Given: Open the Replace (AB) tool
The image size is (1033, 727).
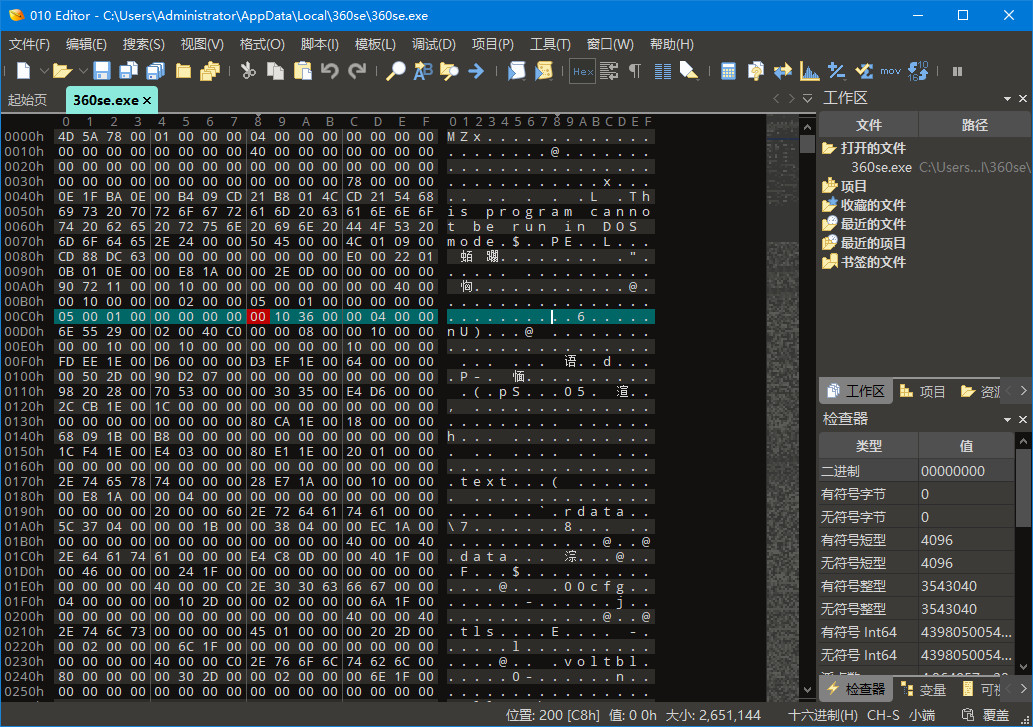Looking at the screenshot, I should (x=422, y=71).
